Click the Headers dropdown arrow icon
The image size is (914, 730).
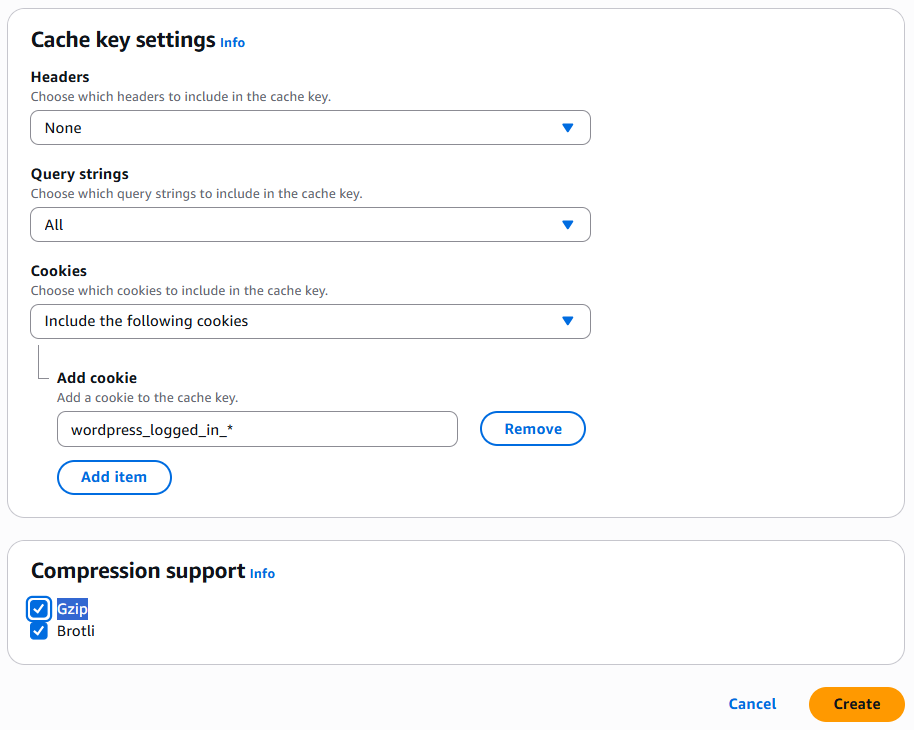pos(567,127)
